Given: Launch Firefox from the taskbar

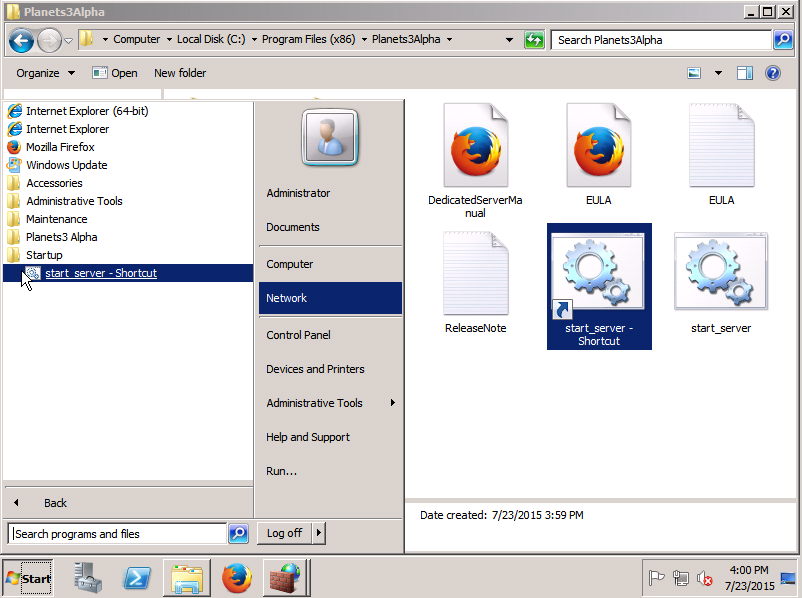Looking at the screenshot, I should (237, 578).
